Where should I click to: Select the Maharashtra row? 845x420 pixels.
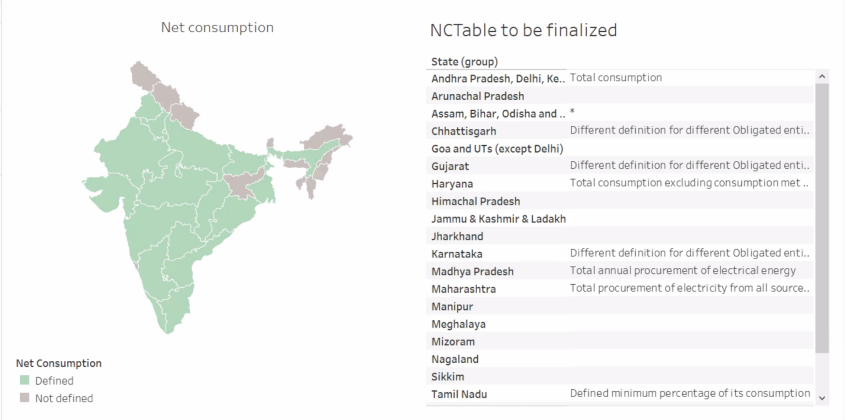[x=463, y=289]
